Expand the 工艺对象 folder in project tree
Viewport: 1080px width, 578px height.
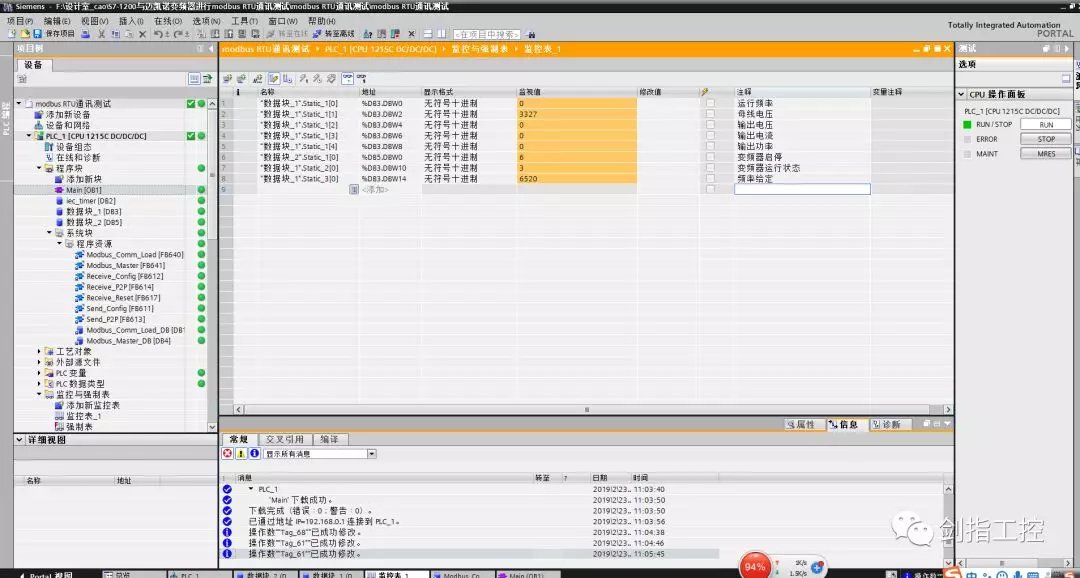pos(40,351)
